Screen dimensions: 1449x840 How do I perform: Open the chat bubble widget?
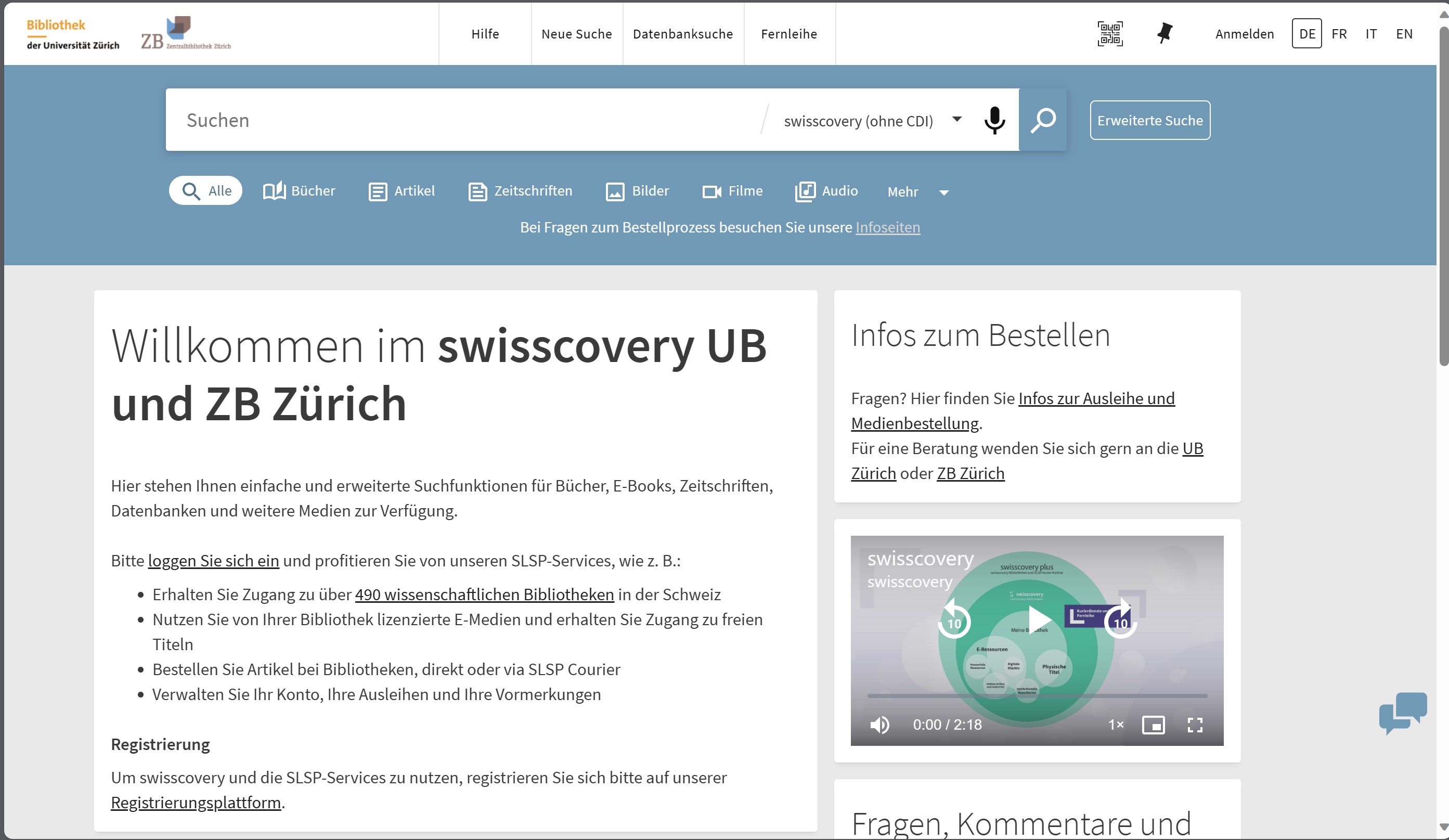coord(1402,713)
